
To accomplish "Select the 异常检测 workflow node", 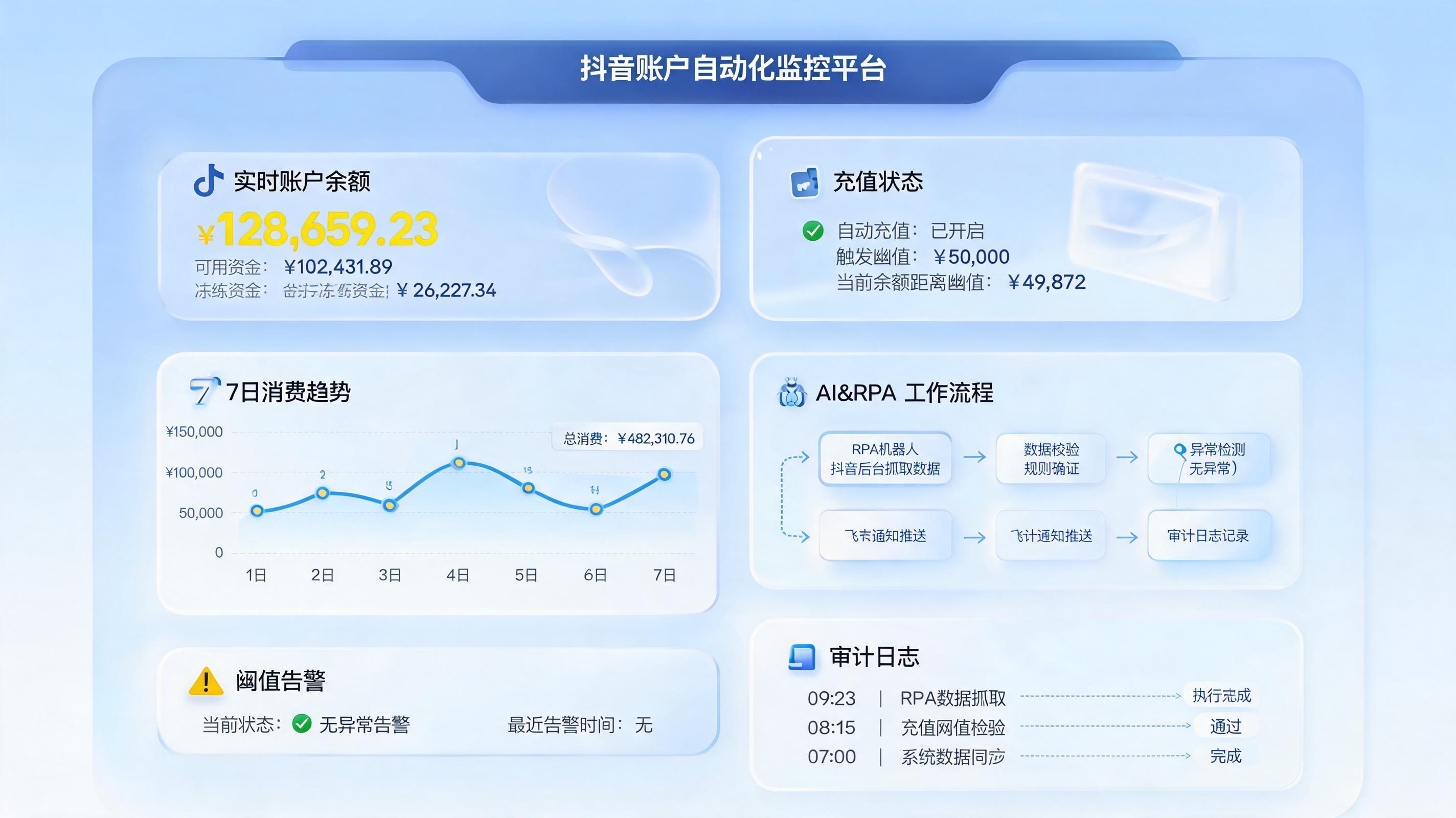I will (1209, 459).
